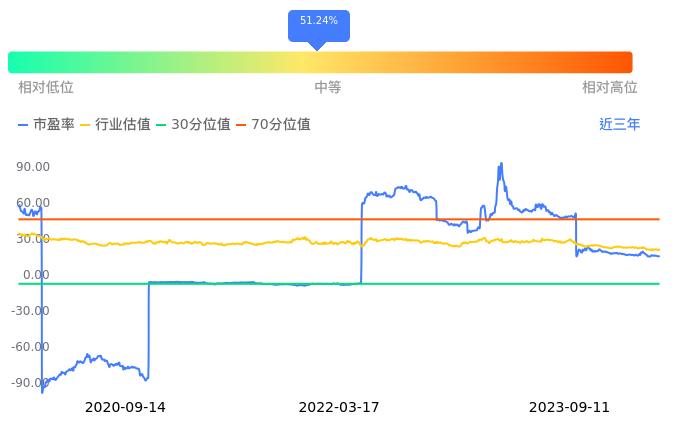Click the -90.00 y-axis label
686x442 pixels.
click(31, 383)
